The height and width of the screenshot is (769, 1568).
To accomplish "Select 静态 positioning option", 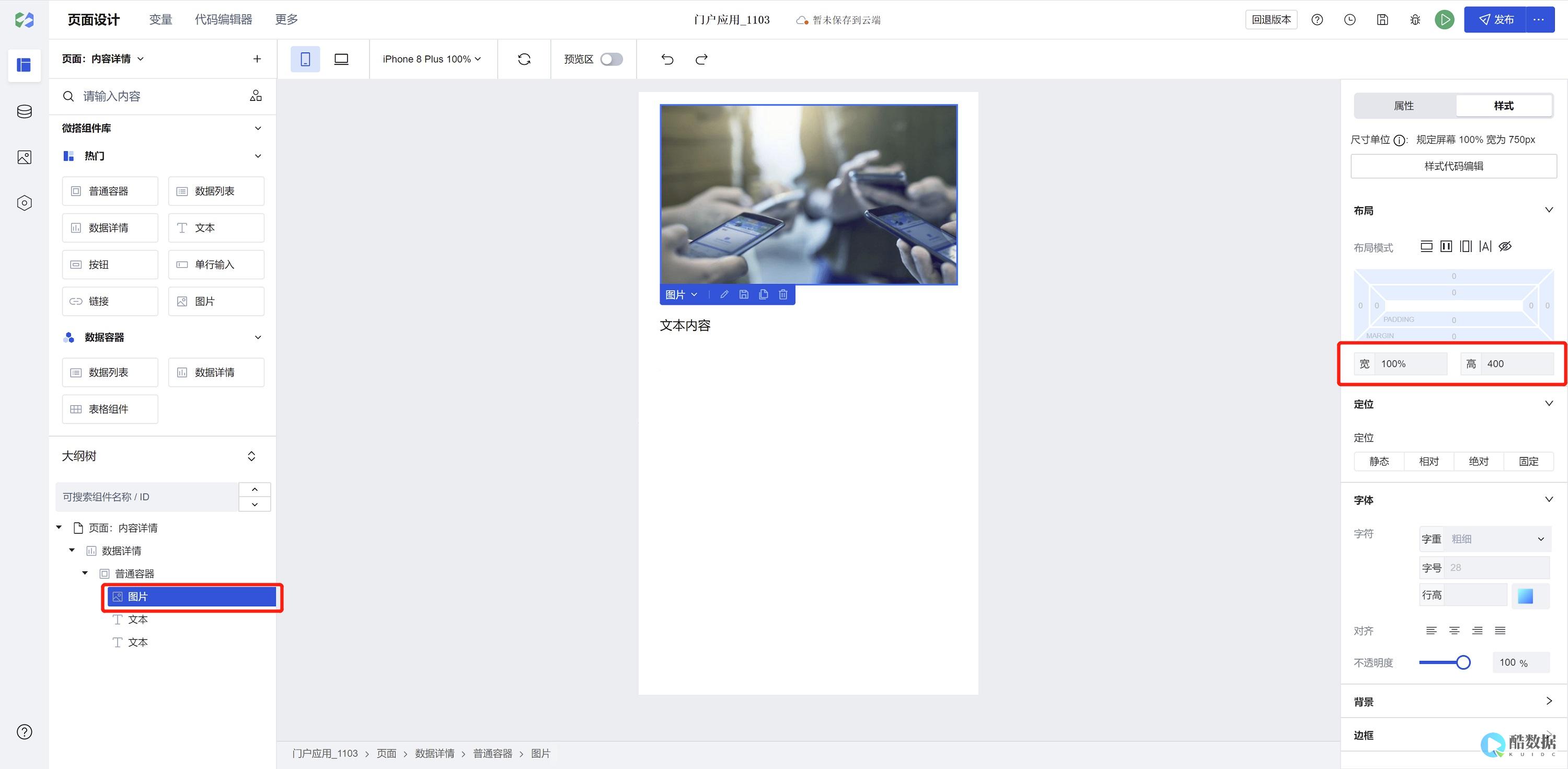I will coord(1379,461).
